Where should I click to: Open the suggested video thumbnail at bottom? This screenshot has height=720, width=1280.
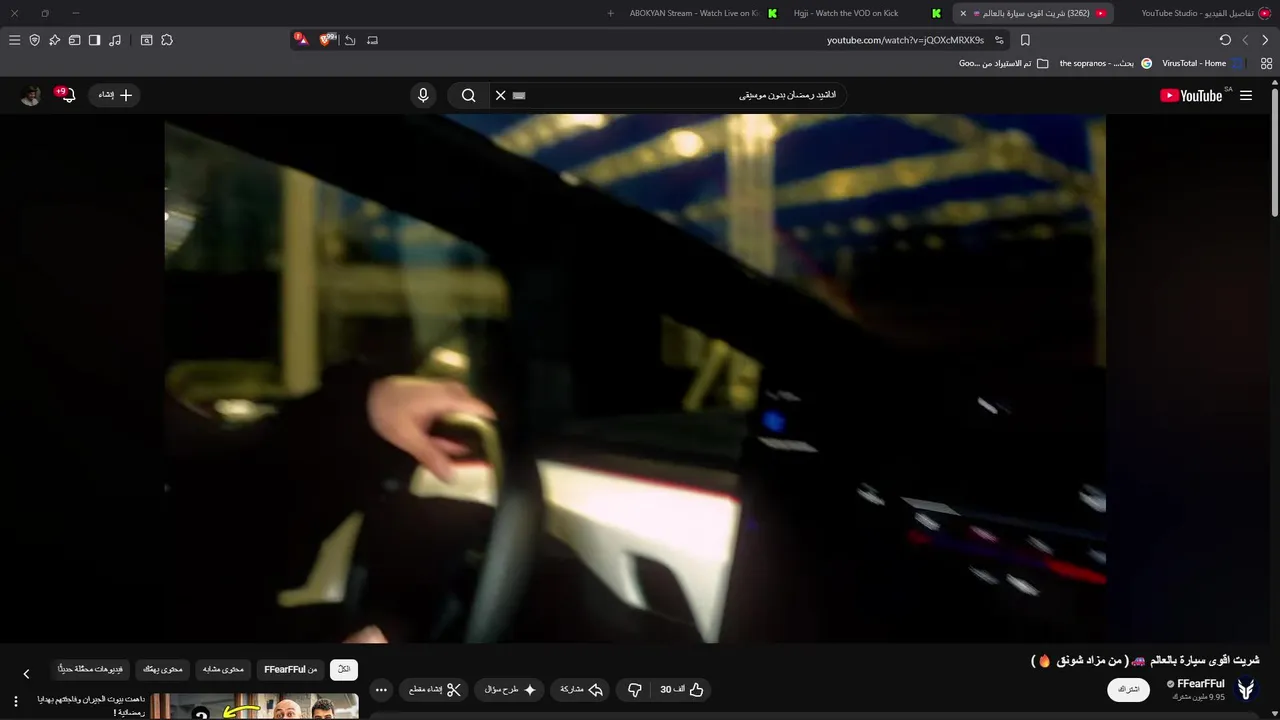(x=255, y=706)
